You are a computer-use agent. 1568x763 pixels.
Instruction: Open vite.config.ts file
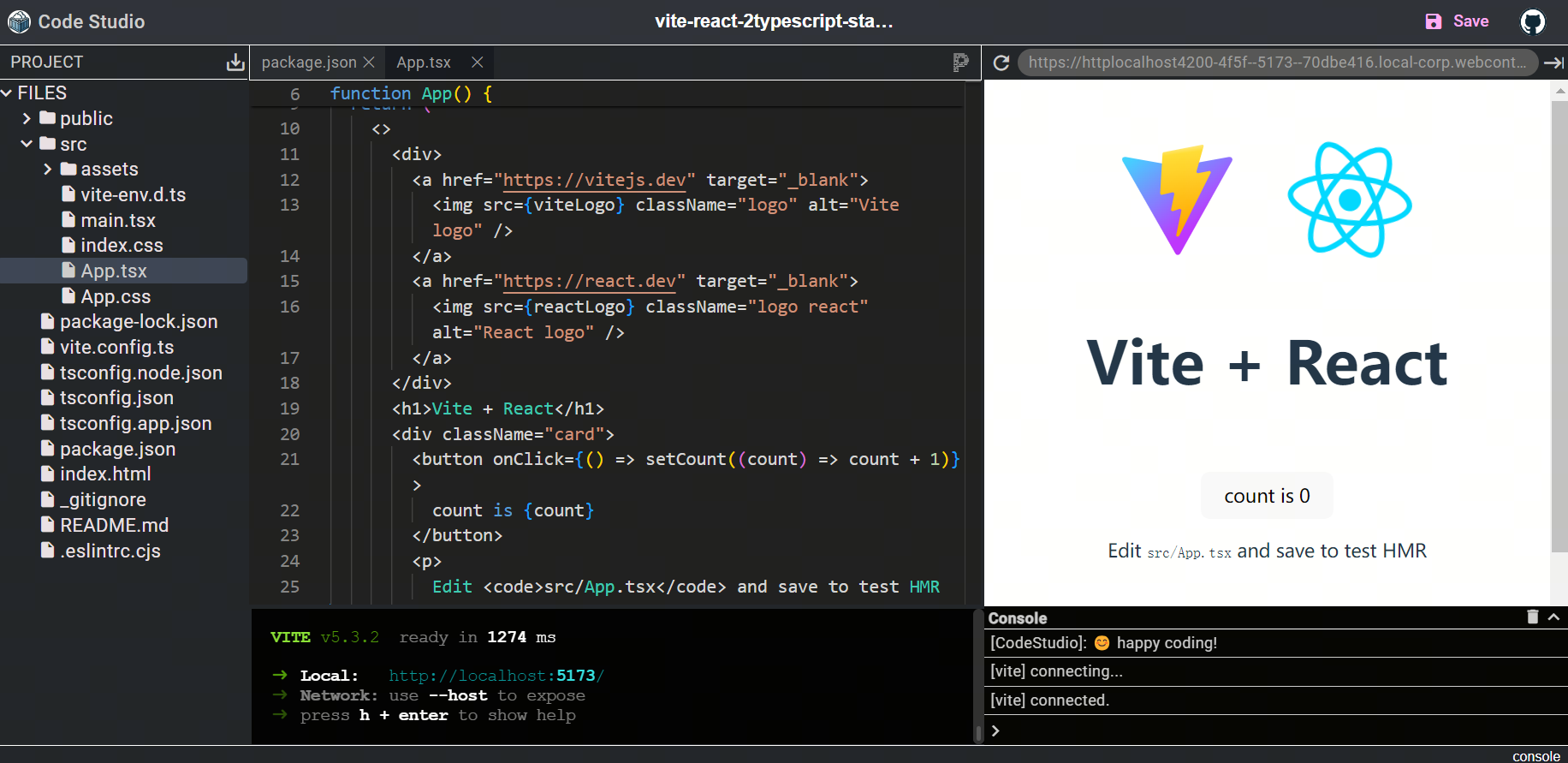pos(116,347)
